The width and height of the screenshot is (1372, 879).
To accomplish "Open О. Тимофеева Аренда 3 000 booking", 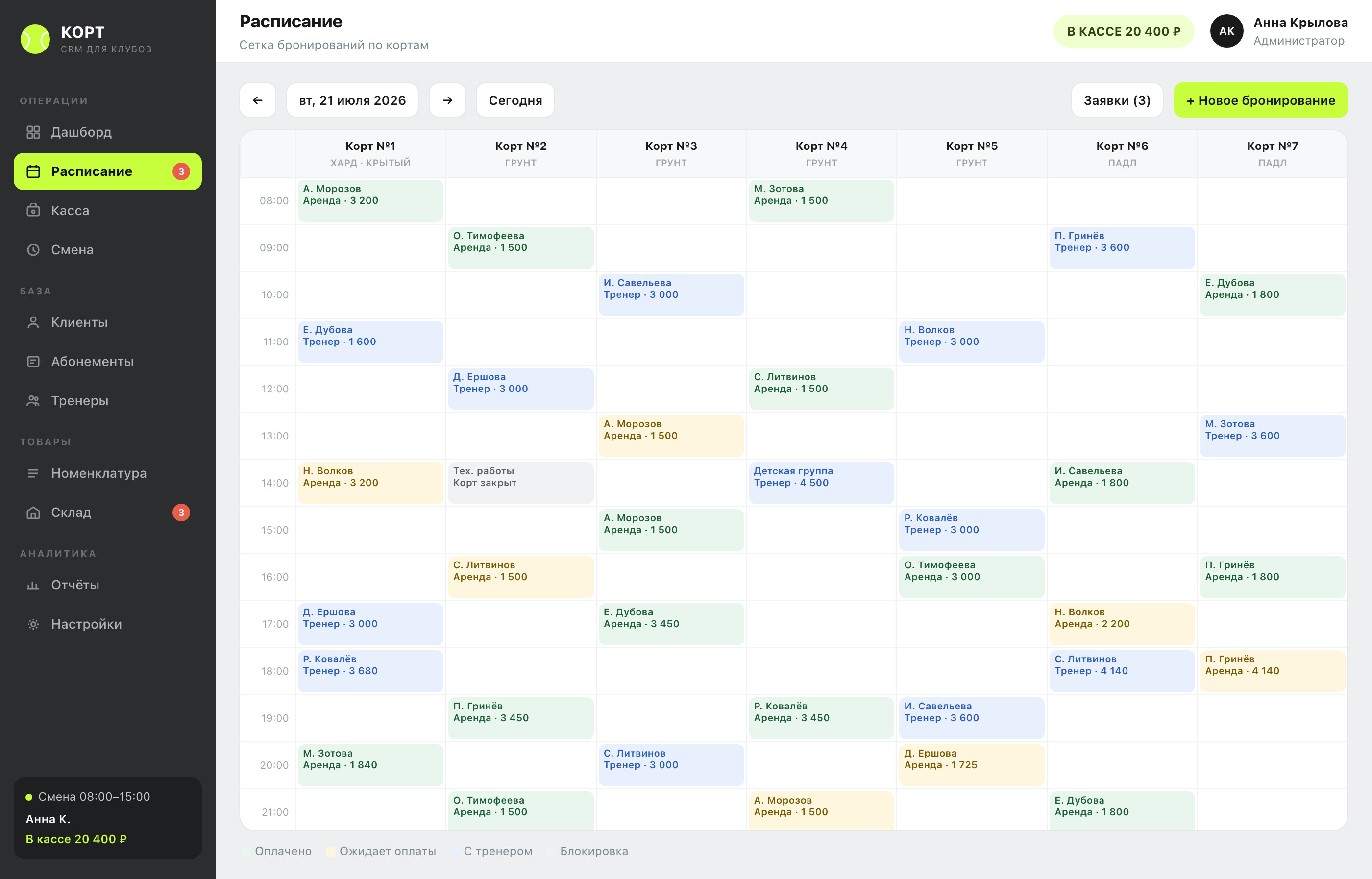I will (971, 577).
